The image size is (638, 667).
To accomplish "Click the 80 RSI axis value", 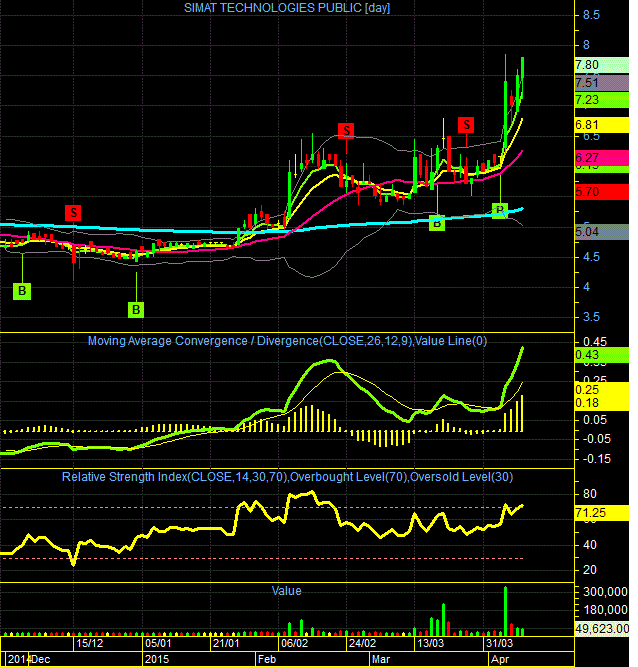I will click(590, 494).
